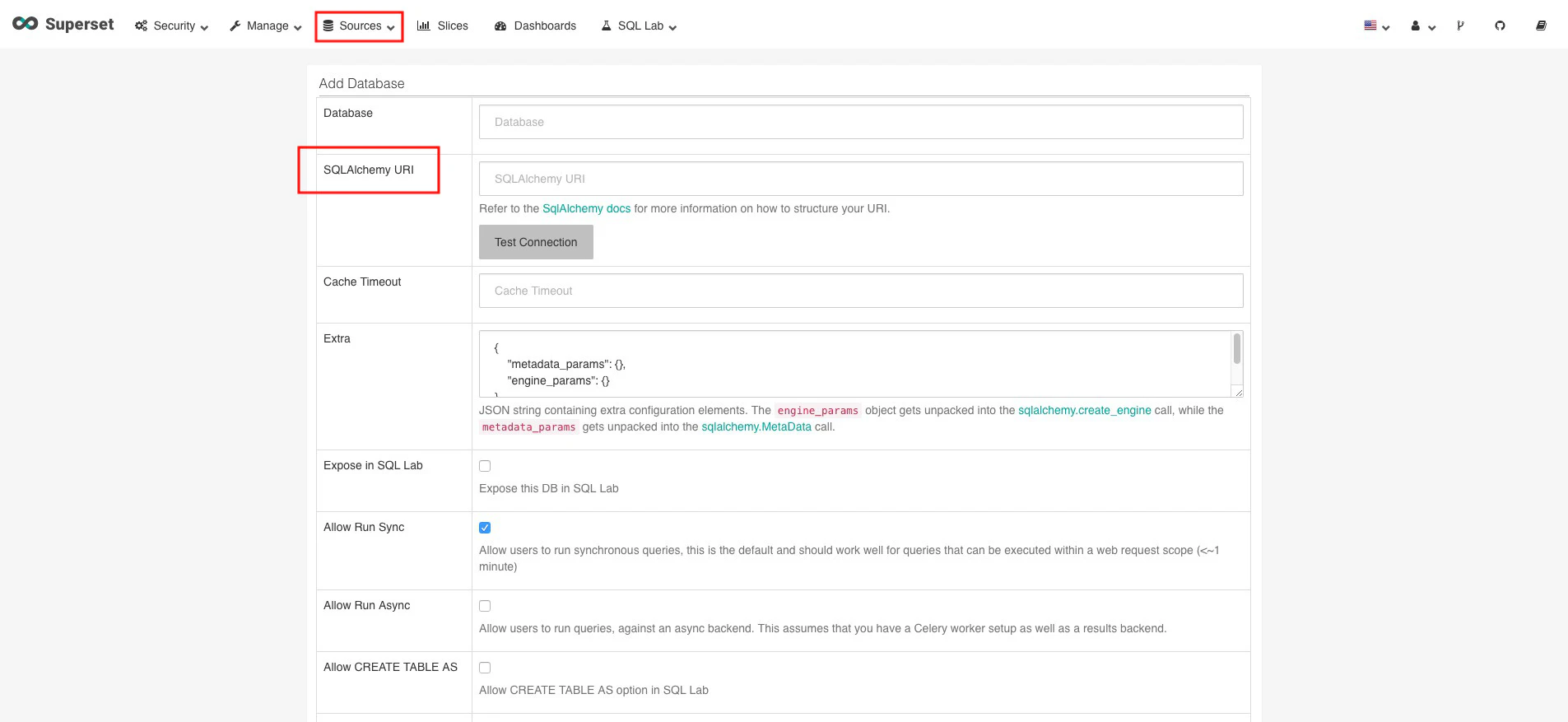Open the Sources dropdown menu
The image size is (1568, 722).
[359, 26]
